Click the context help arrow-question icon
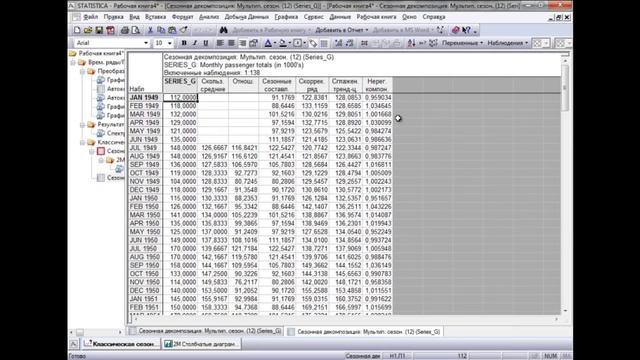Screen dimensions: 640x360 466,30
